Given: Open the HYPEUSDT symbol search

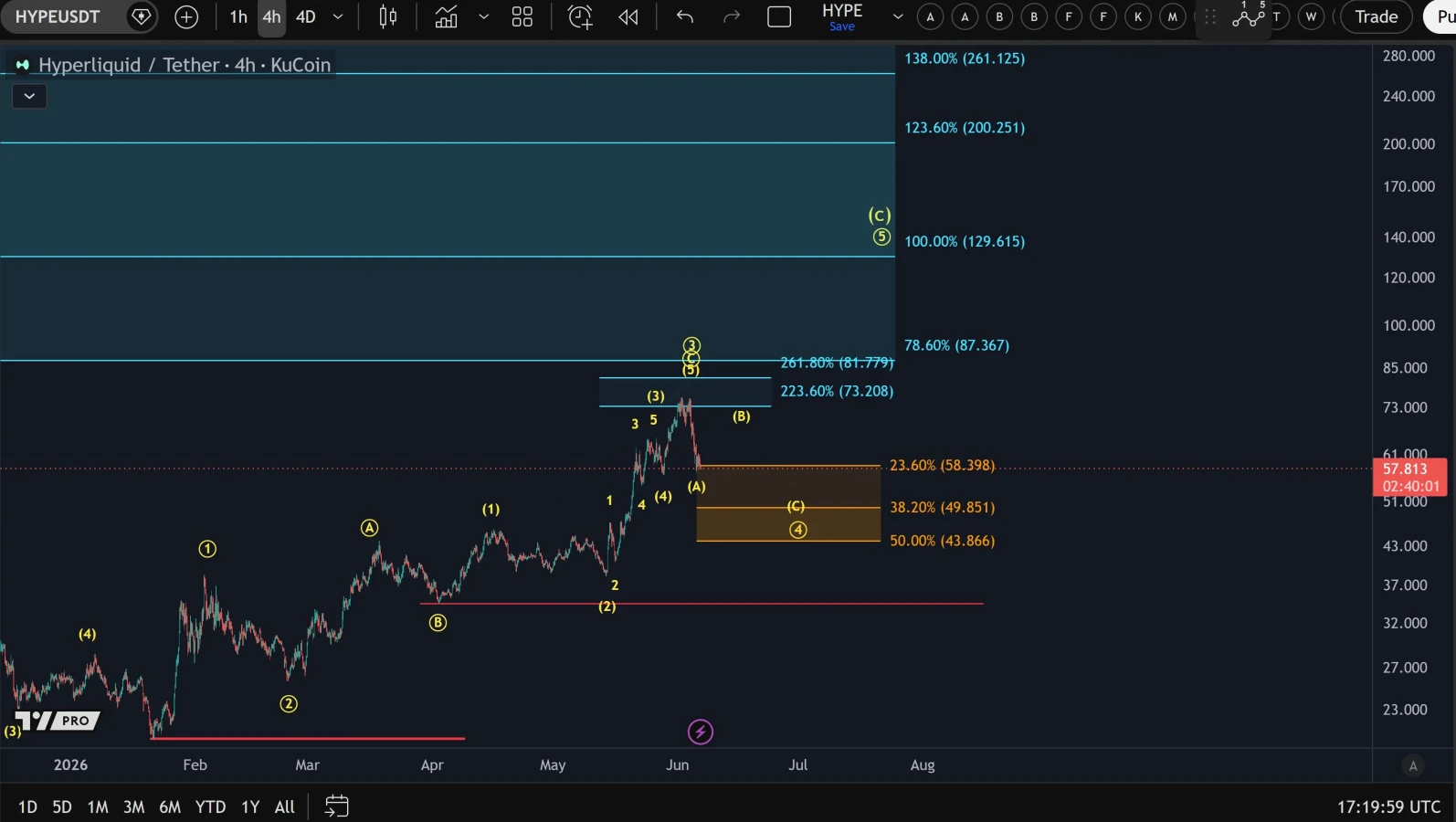Looking at the screenshot, I should pos(58,16).
